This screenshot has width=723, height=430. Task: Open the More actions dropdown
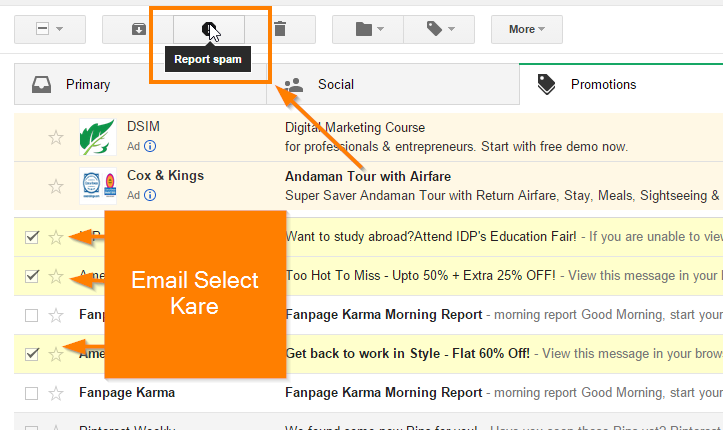(527, 29)
